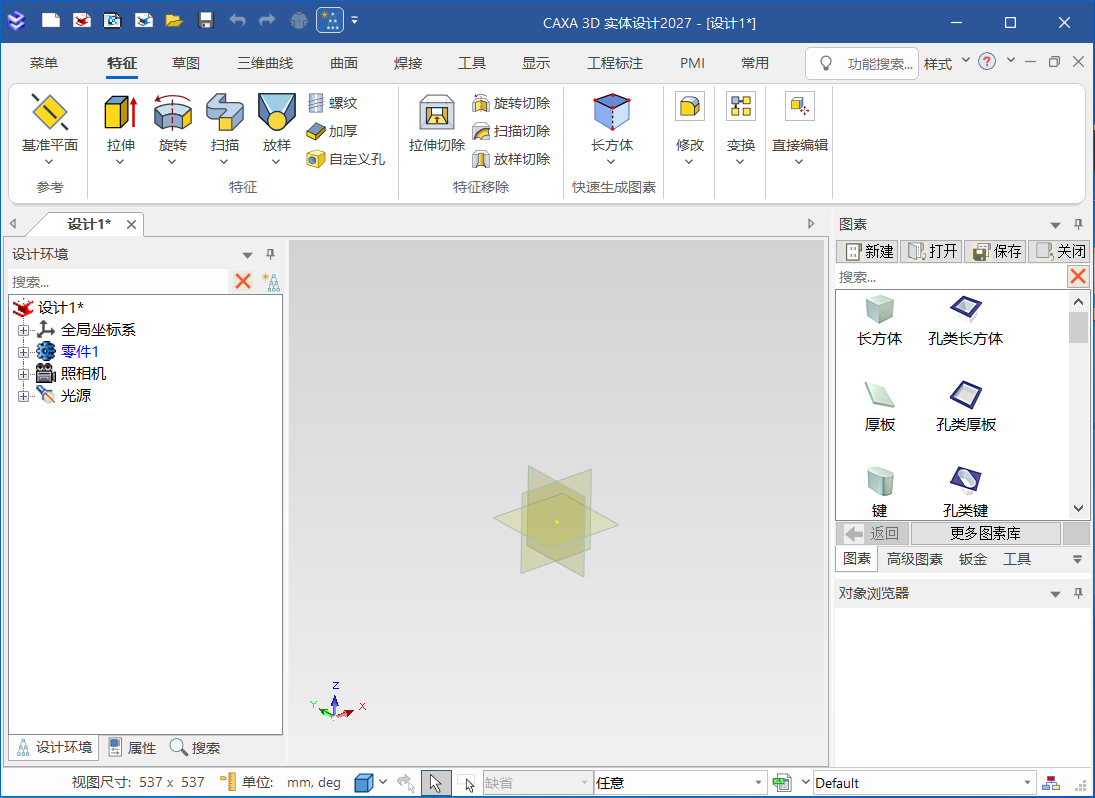Switch to the 草图 ribbon tab
This screenshot has width=1095, height=798.
click(186, 64)
